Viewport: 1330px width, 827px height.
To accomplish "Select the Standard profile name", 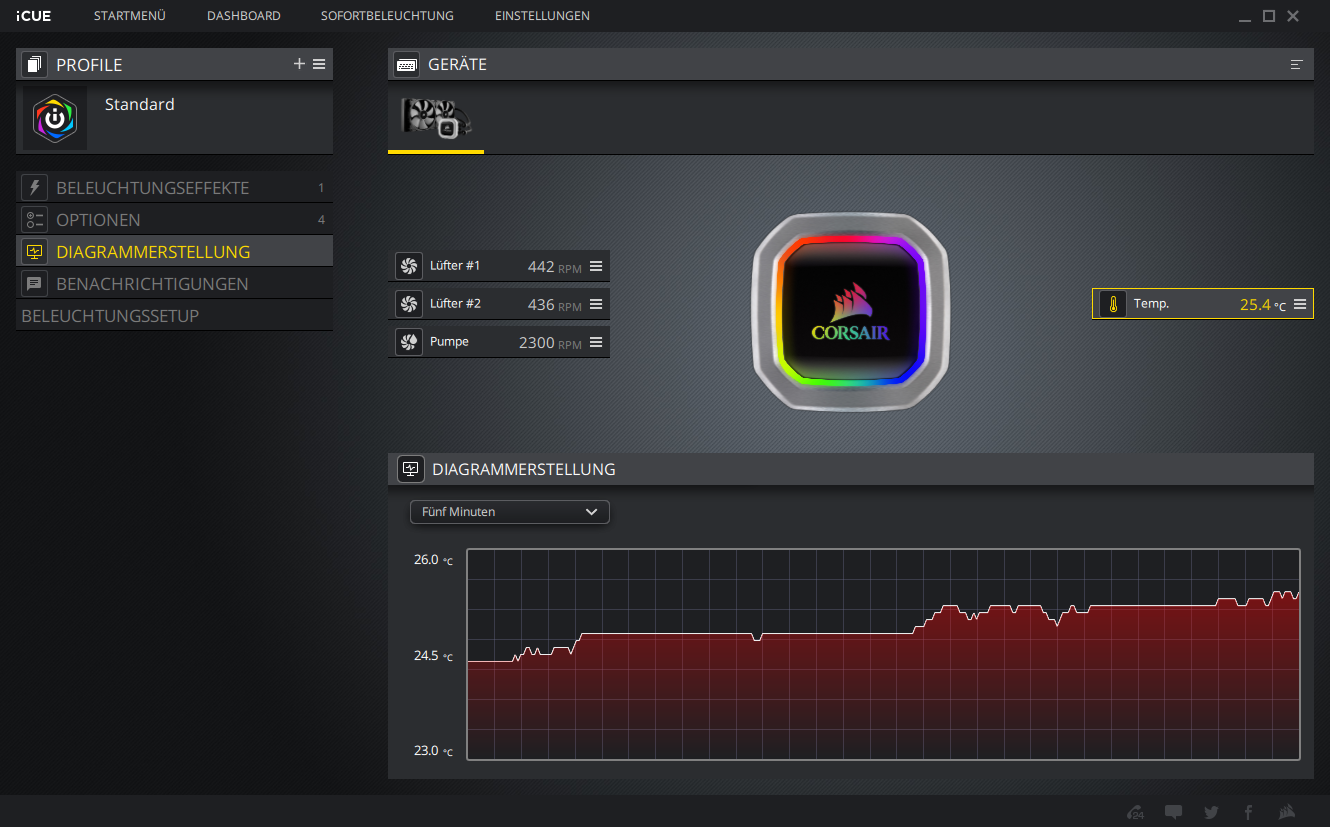I will coord(139,104).
